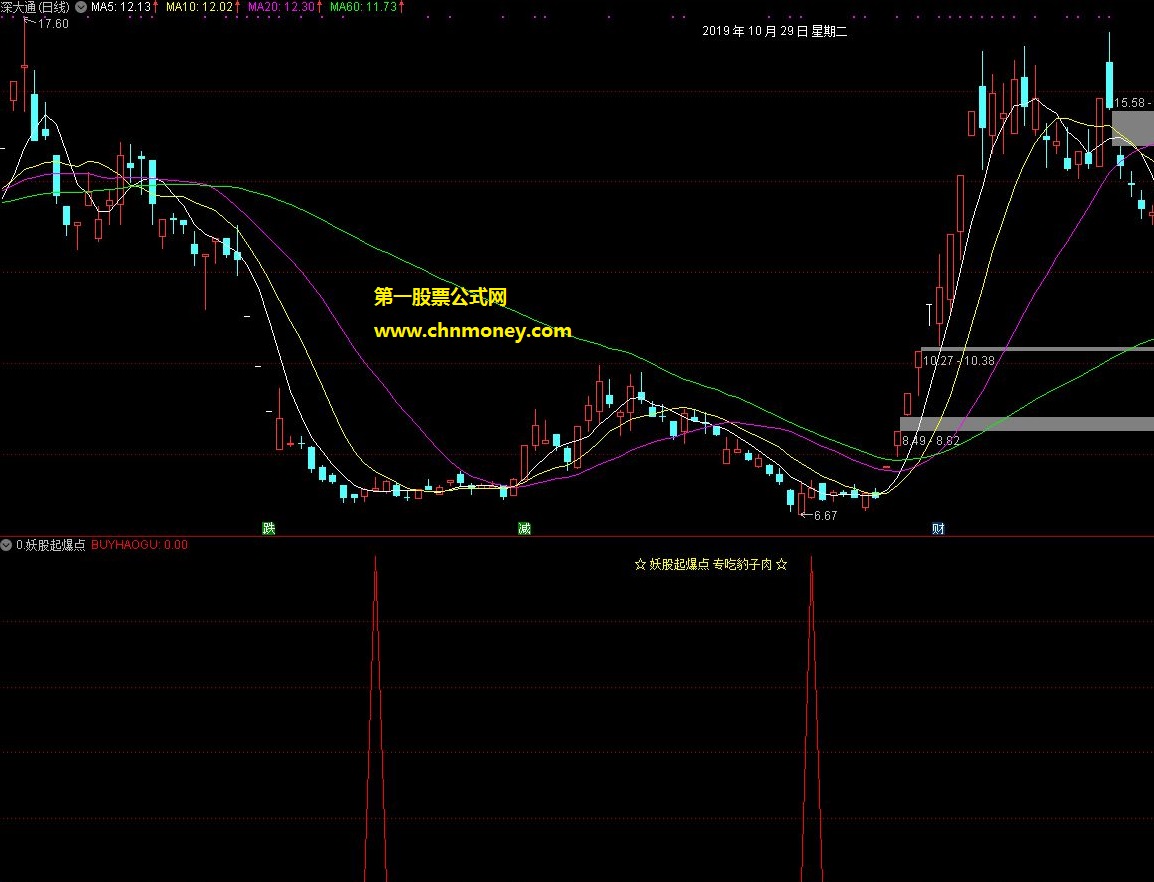Click the 财 info marker on the timeline

(938, 528)
